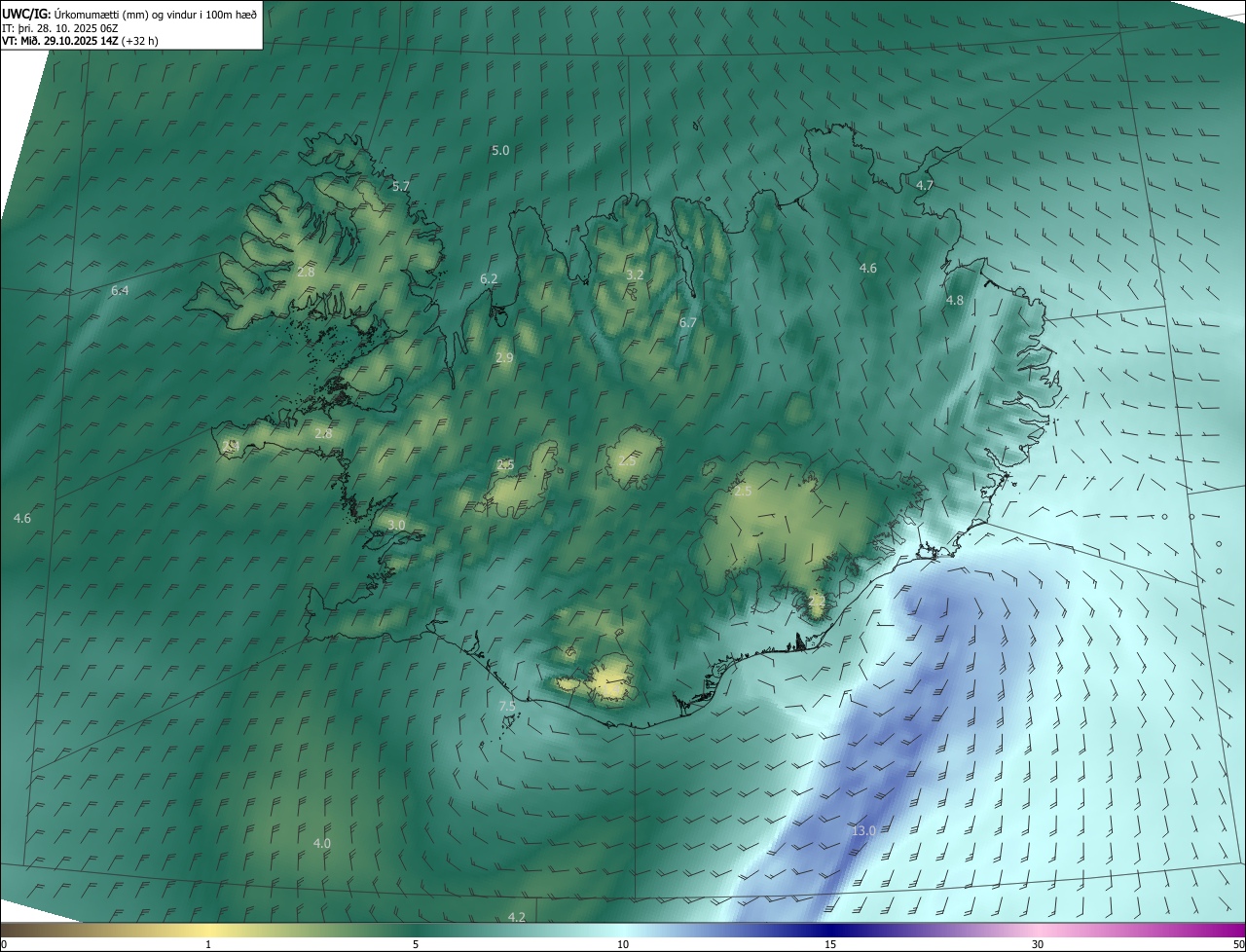Image resolution: width=1246 pixels, height=952 pixels.
Task: Click the 50 tick label on the legend
Action: pyautogui.click(x=1238, y=944)
